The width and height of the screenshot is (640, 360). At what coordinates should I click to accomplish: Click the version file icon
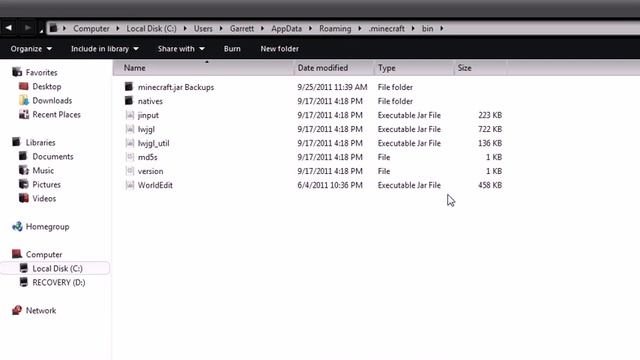tap(130, 171)
